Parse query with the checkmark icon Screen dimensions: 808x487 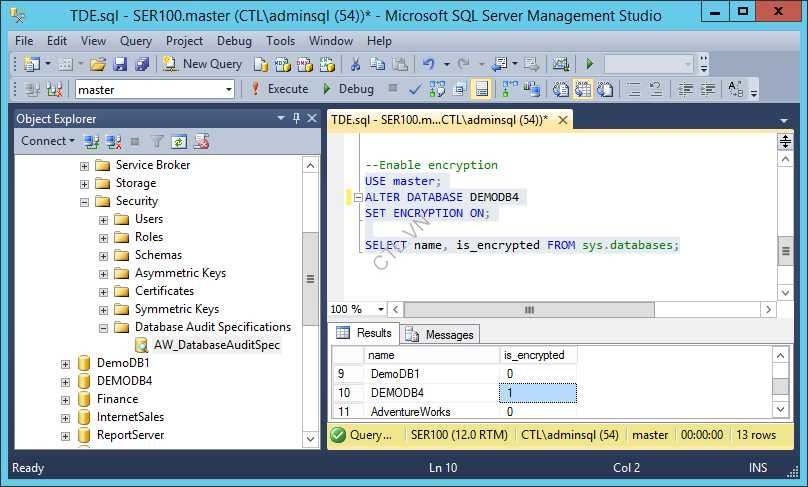coord(414,90)
